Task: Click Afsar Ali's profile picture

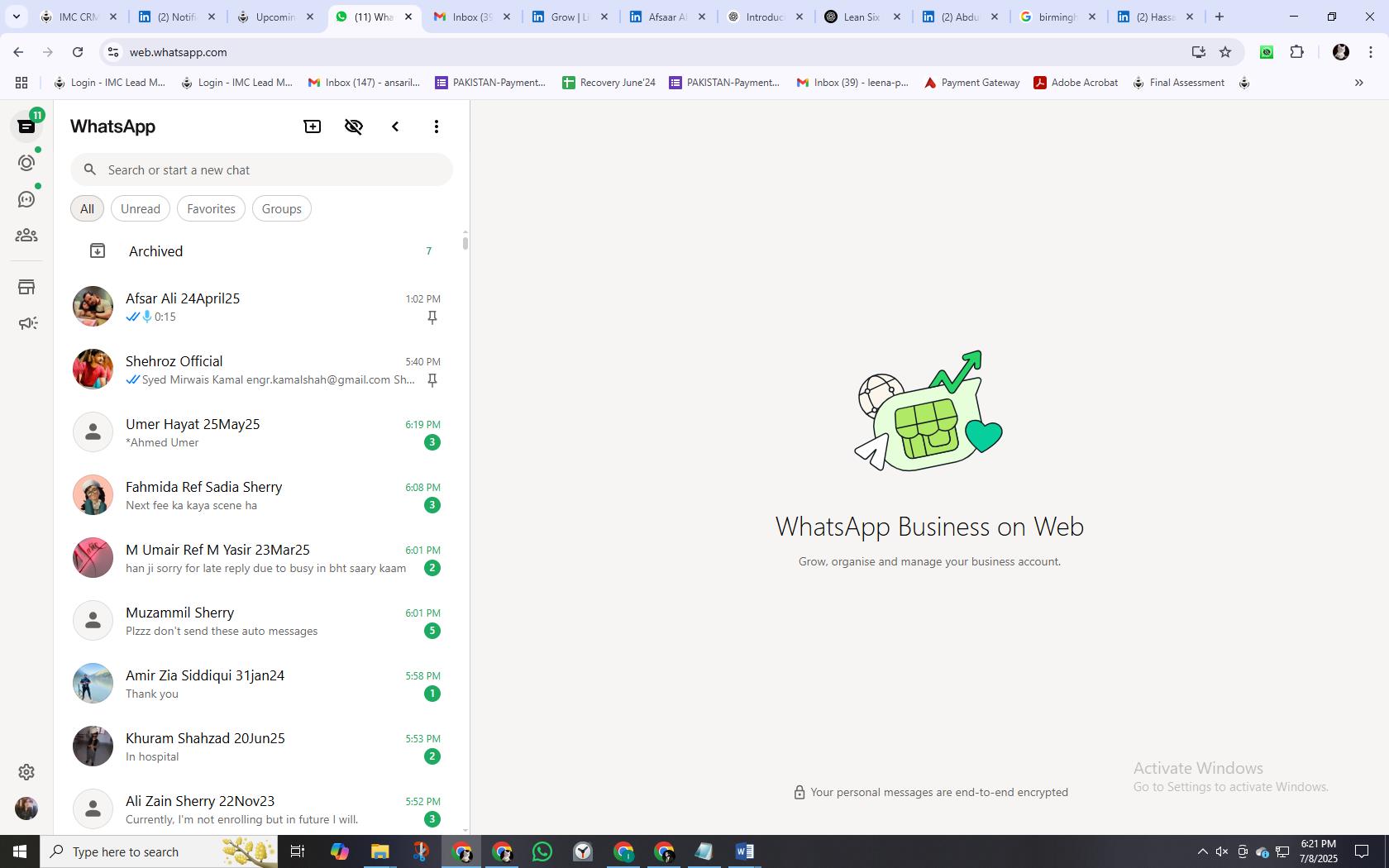Action: 93,307
